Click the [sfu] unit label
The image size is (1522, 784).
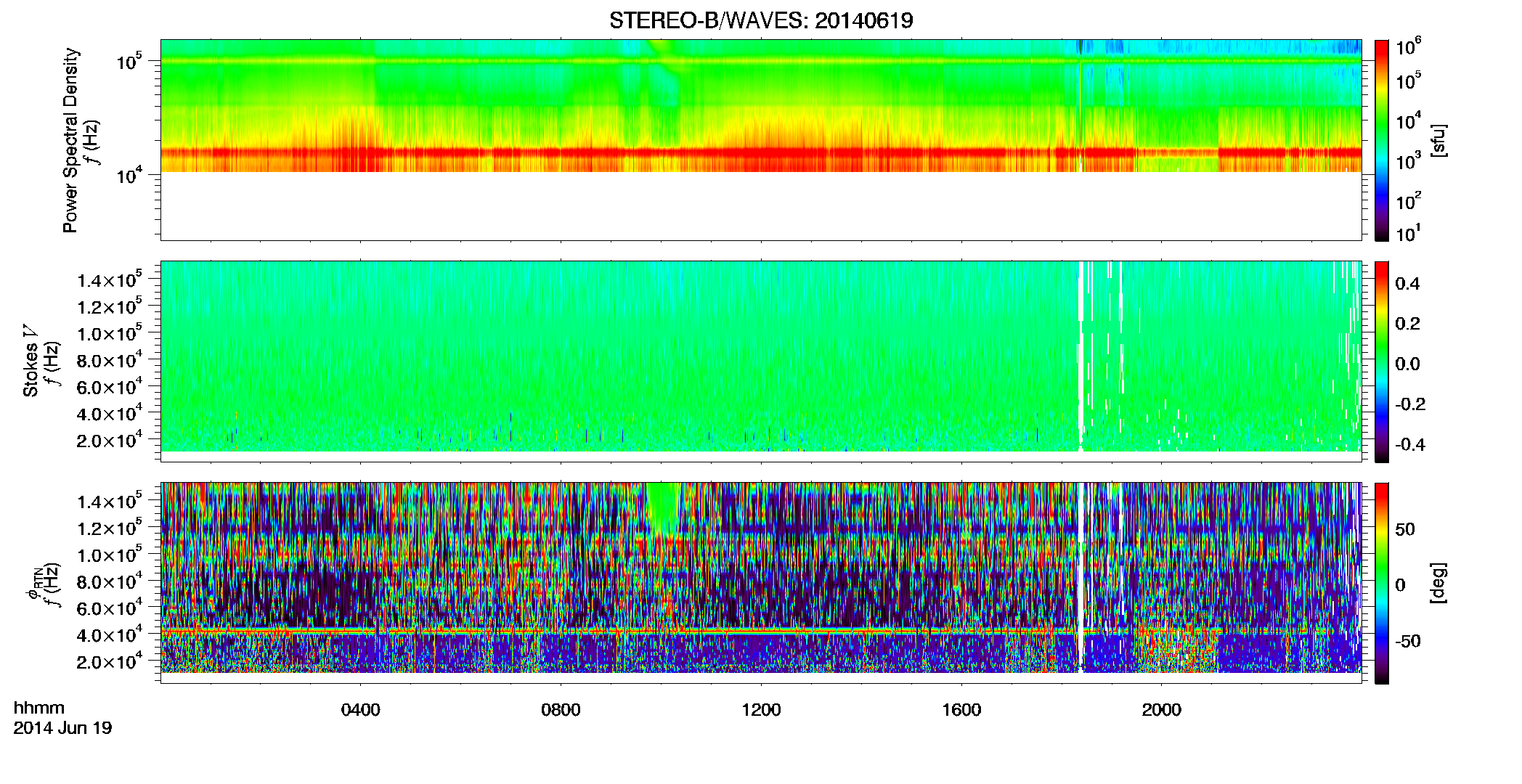(1439, 140)
